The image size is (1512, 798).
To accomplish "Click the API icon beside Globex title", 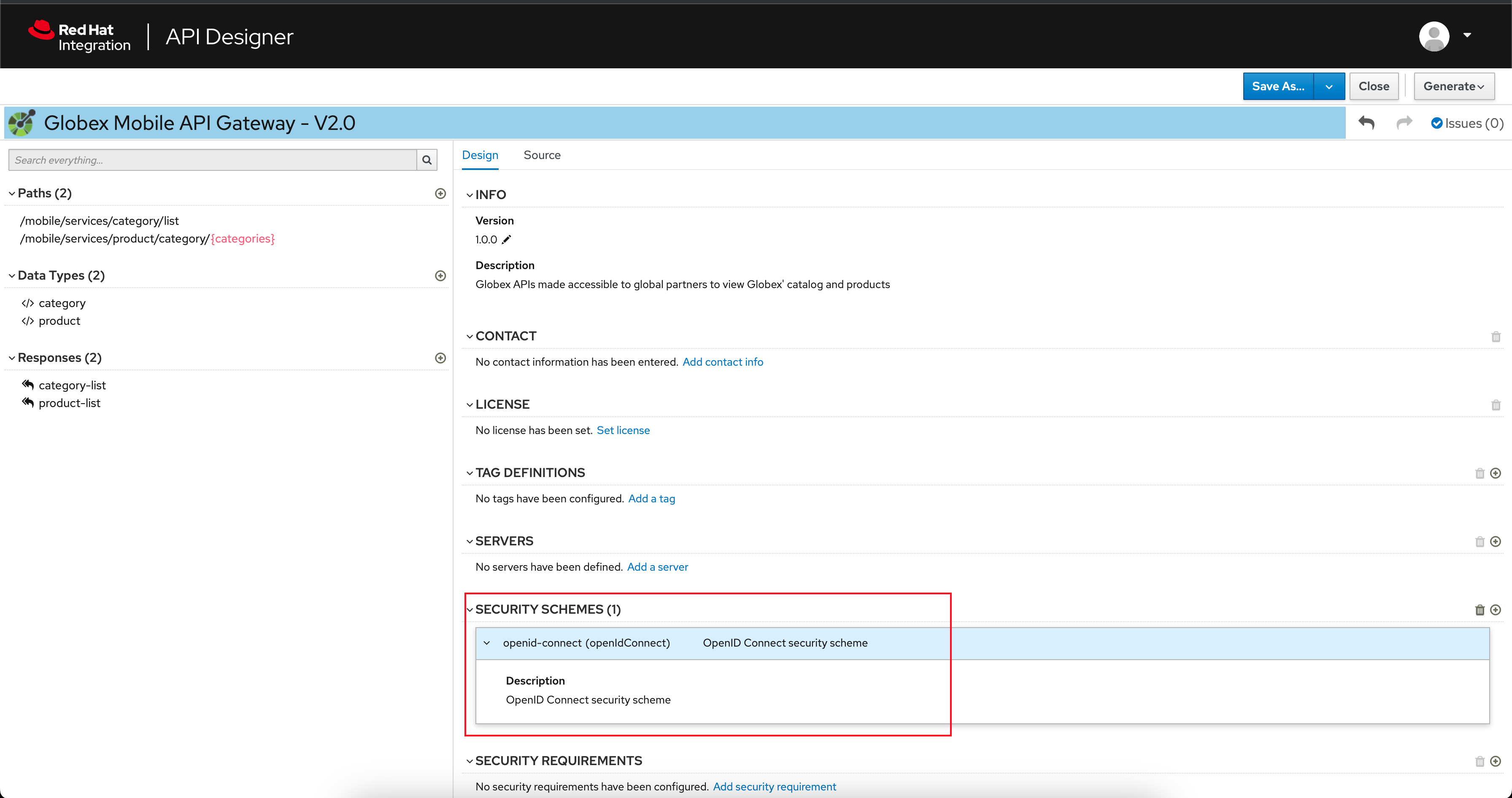I will [x=22, y=123].
